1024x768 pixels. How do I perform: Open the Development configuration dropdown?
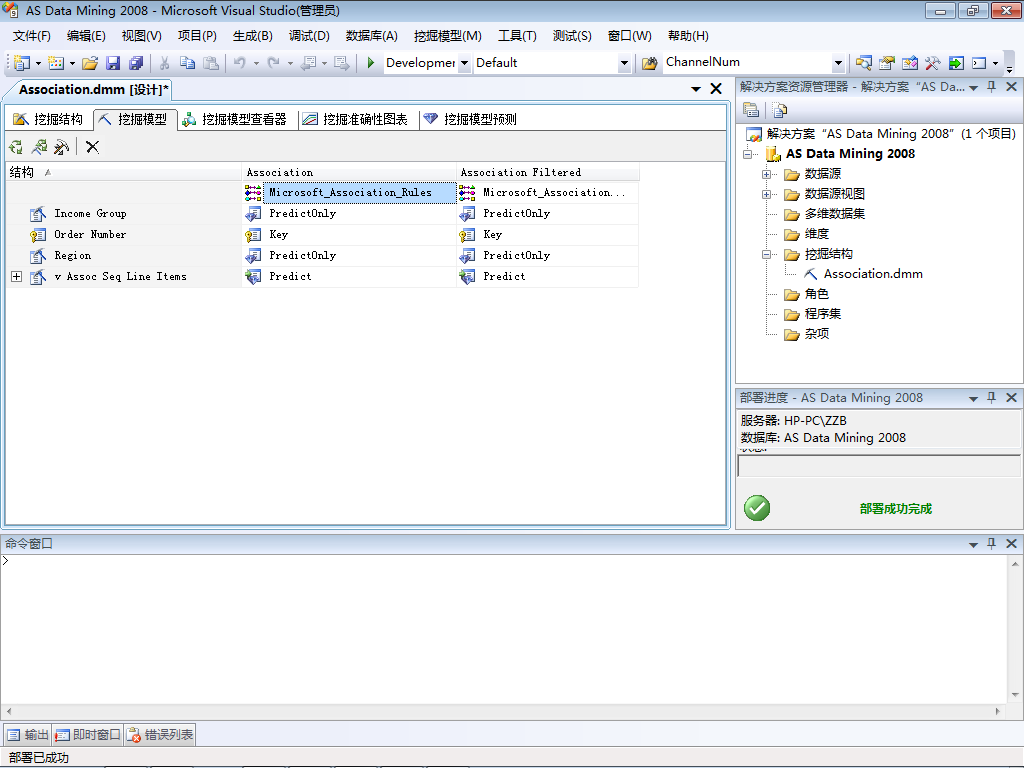coord(464,63)
